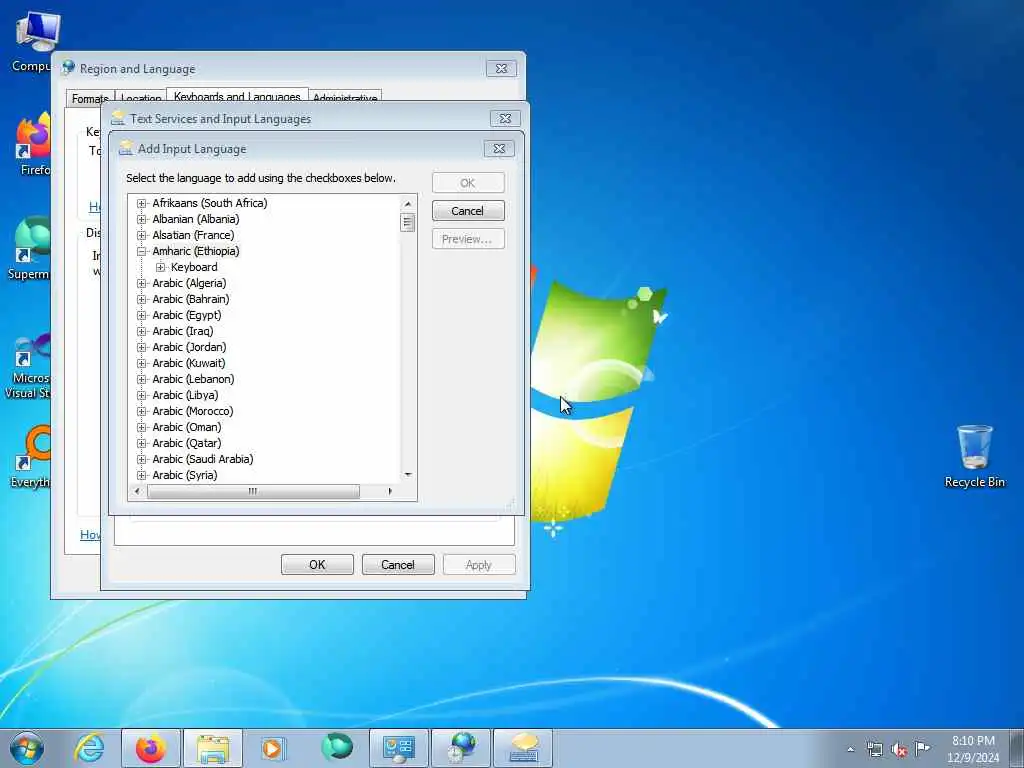Open green sphere app in taskbar

(337, 747)
